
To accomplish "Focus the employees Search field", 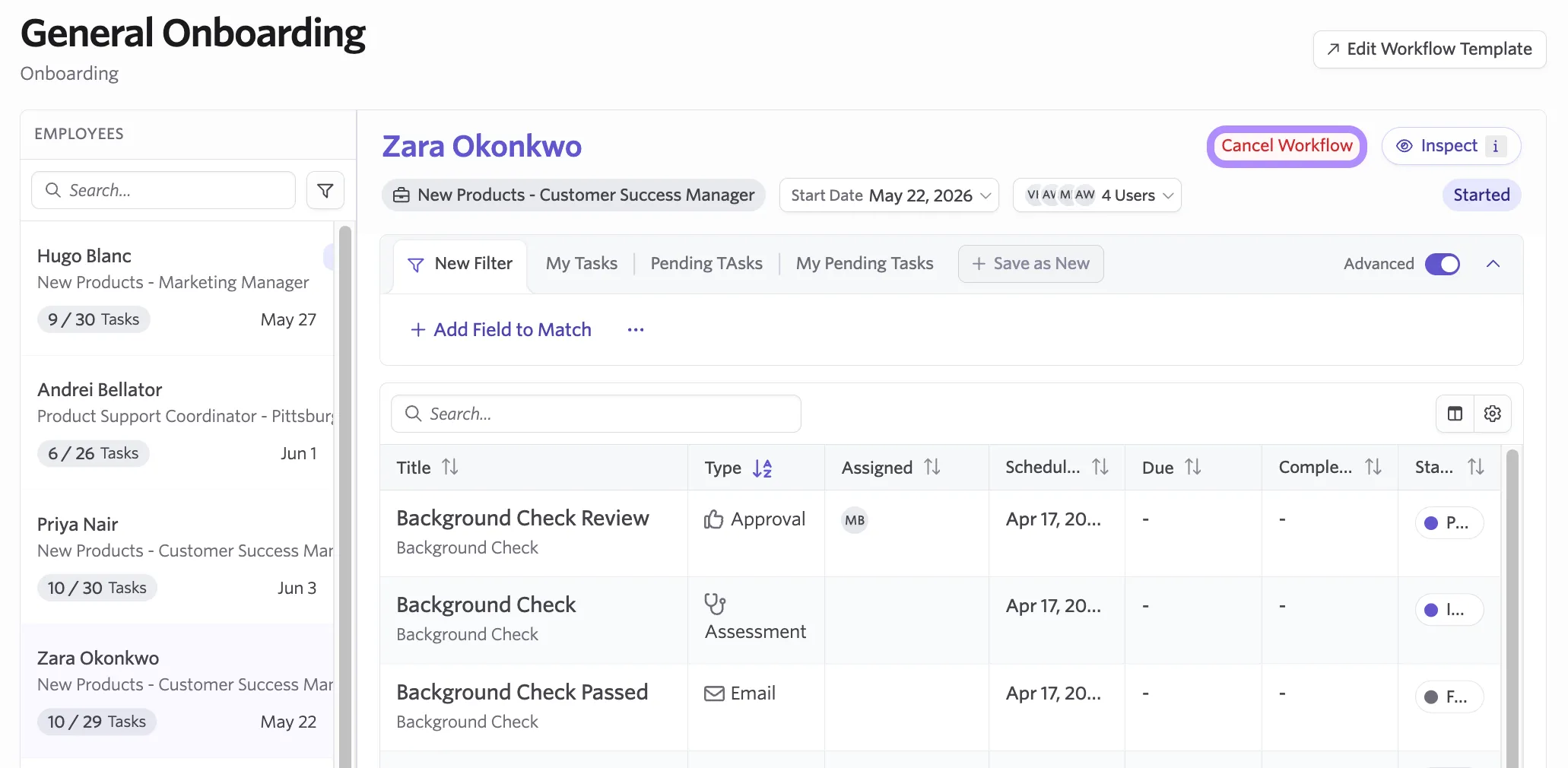I will 163,190.
